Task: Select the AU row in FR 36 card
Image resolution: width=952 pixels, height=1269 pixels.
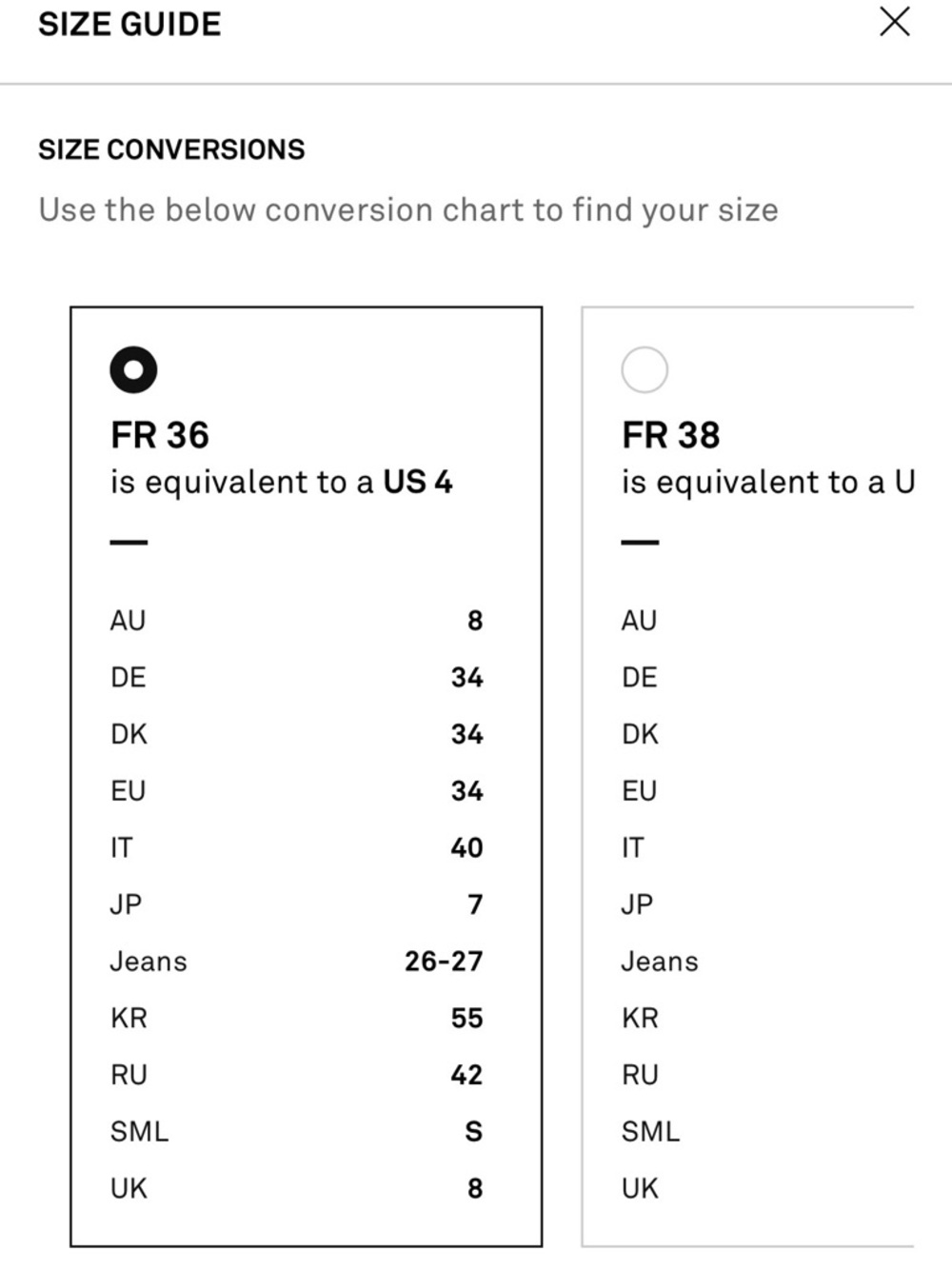Action: pos(297,621)
